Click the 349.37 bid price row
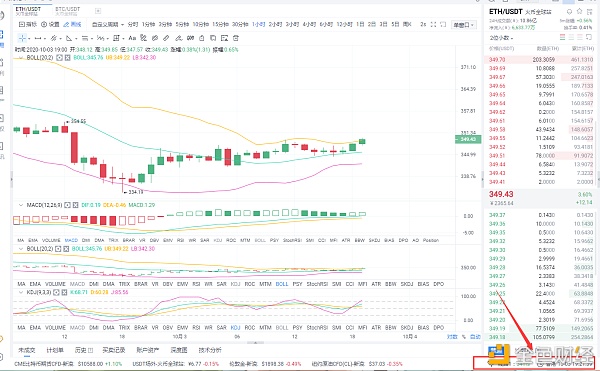This screenshot has width=600, height=371. (539, 215)
